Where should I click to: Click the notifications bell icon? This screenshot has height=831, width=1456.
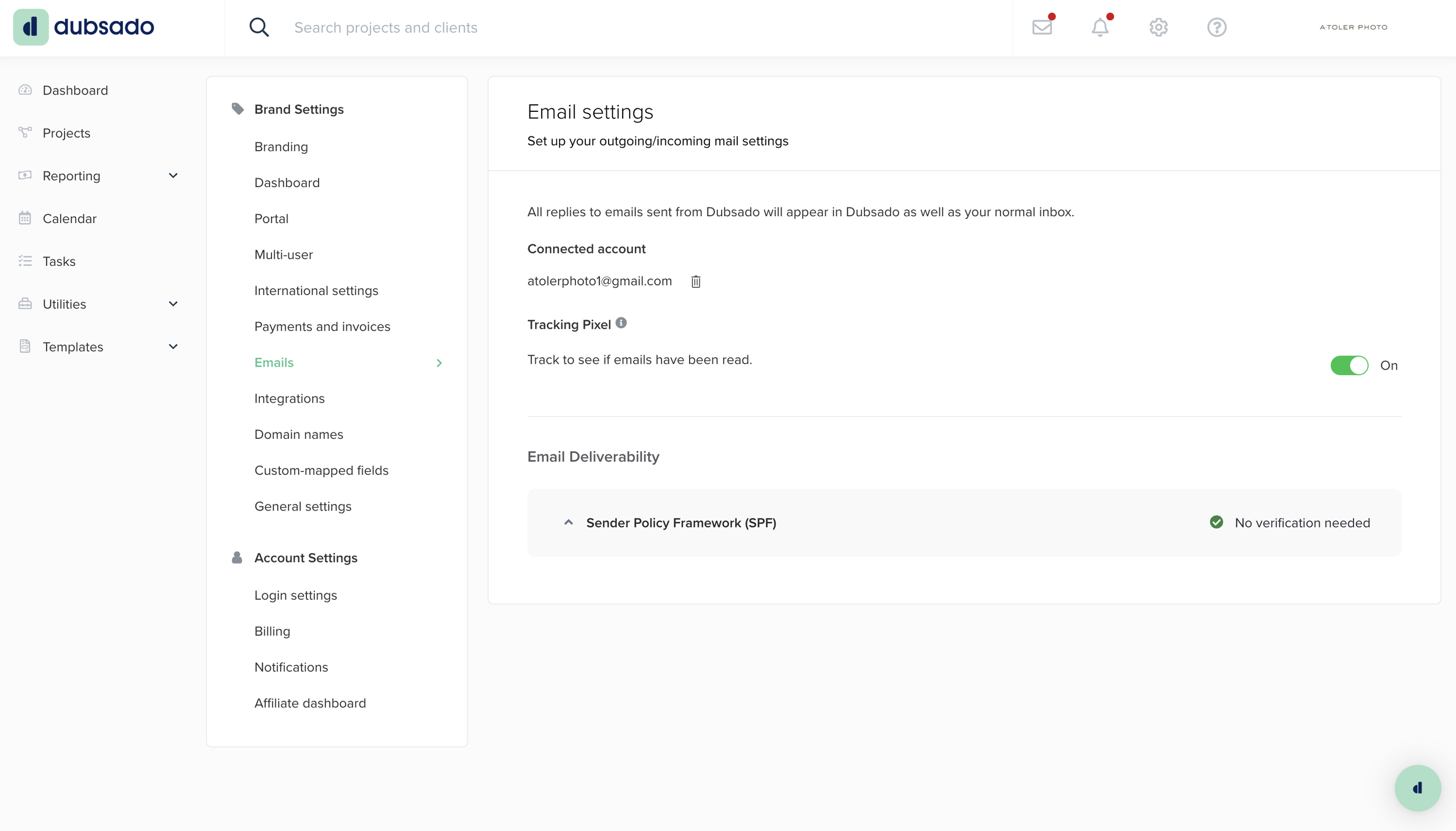click(1100, 27)
